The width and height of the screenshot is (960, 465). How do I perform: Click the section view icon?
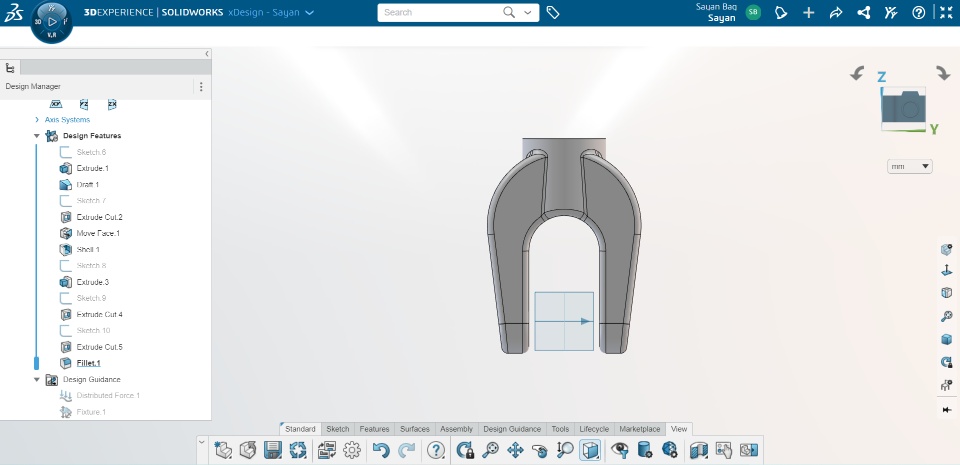pyautogui.click(x=699, y=451)
